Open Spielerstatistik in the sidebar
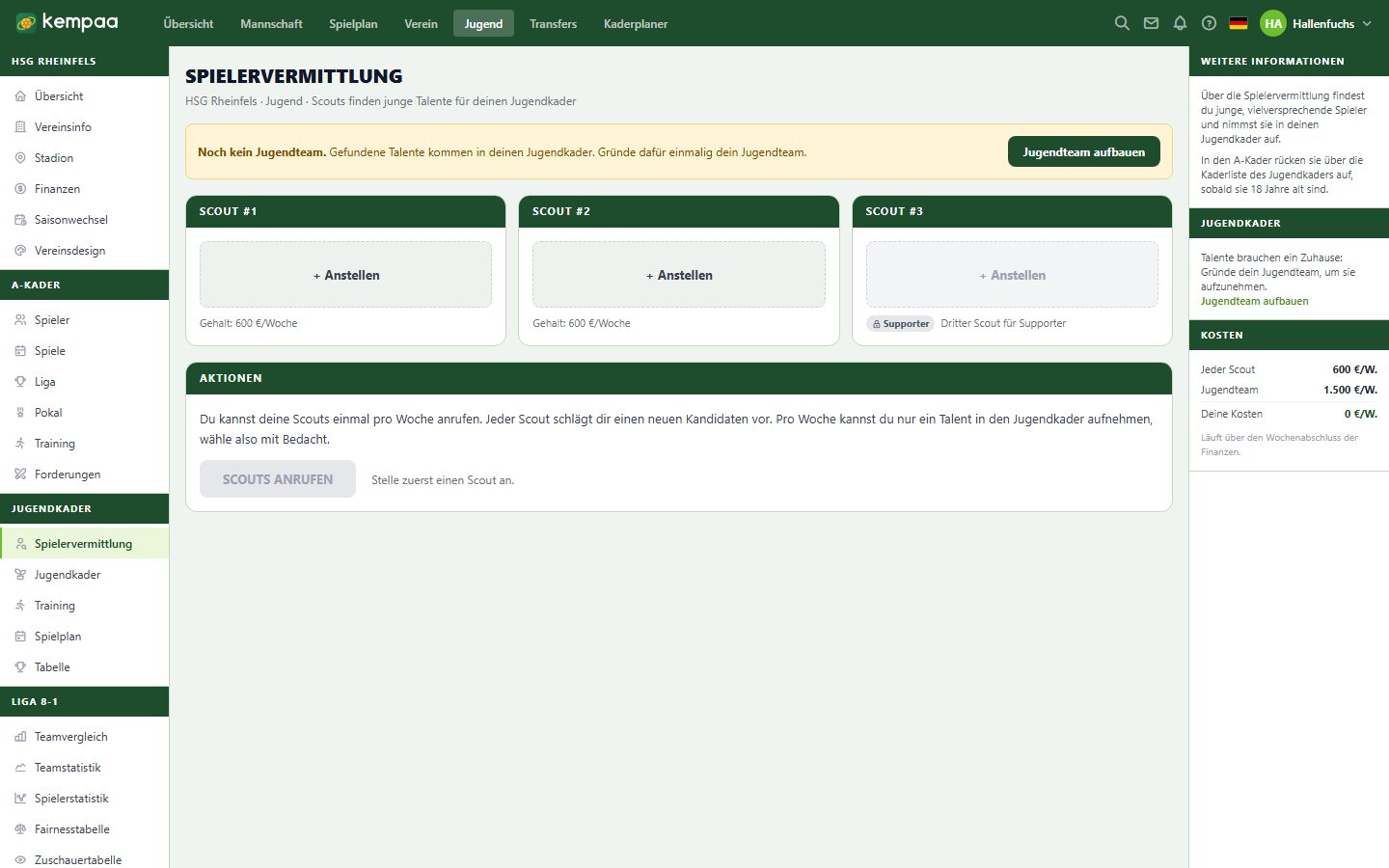 84,799
